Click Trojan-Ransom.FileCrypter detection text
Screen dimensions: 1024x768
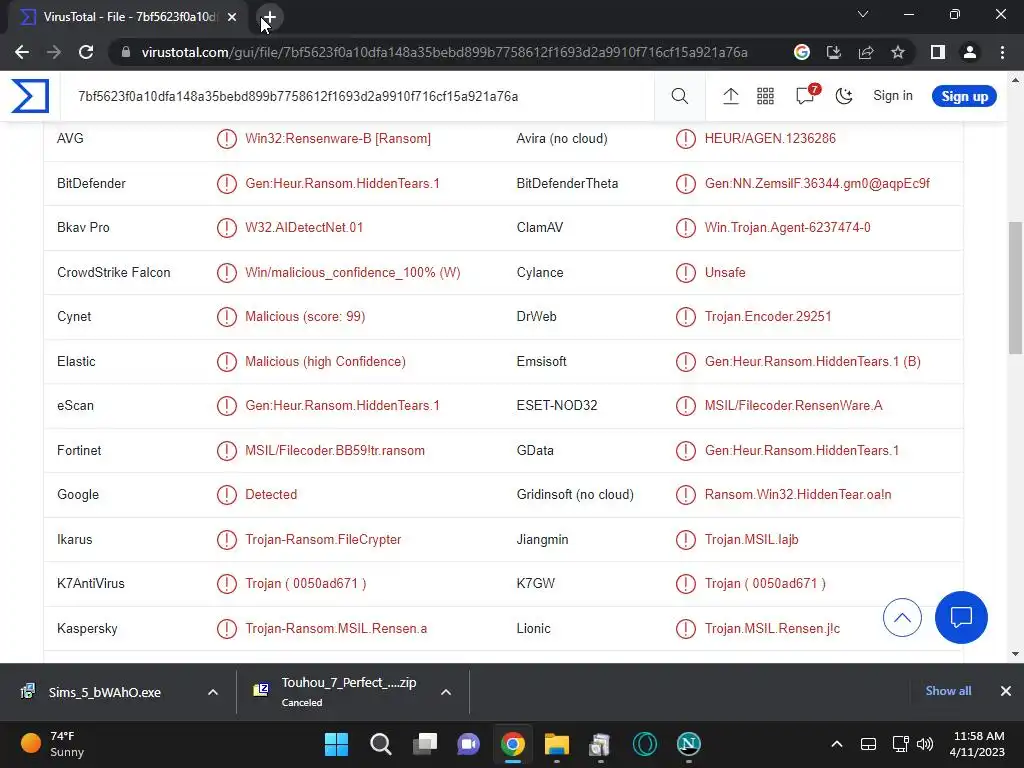323,539
